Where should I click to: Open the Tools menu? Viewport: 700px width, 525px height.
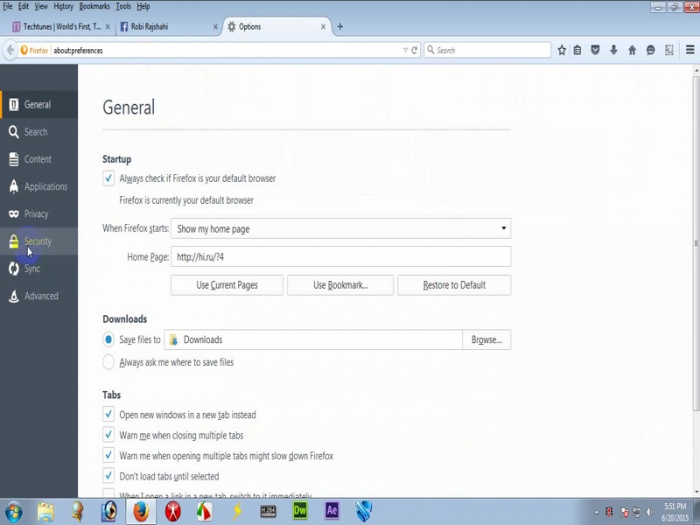pos(123,6)
